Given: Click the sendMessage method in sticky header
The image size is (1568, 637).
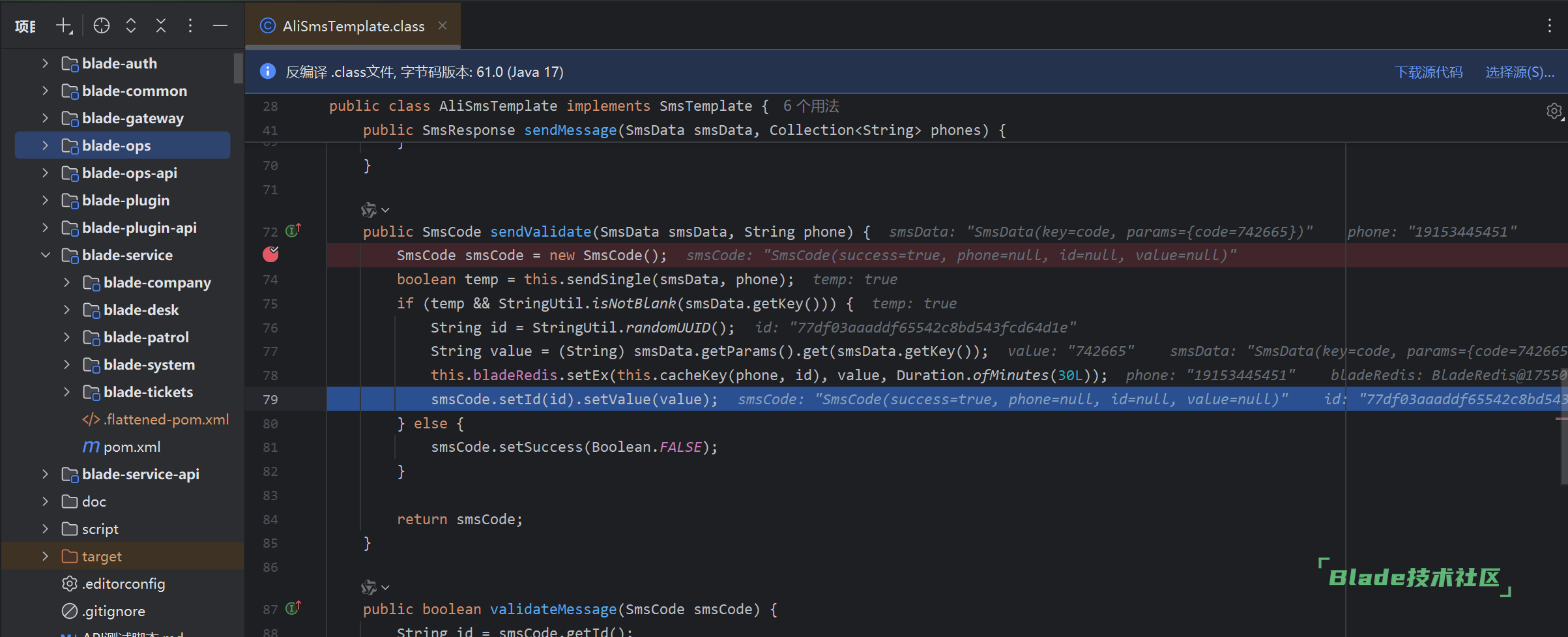Looking at the screenshot, I should click(570, 130).
